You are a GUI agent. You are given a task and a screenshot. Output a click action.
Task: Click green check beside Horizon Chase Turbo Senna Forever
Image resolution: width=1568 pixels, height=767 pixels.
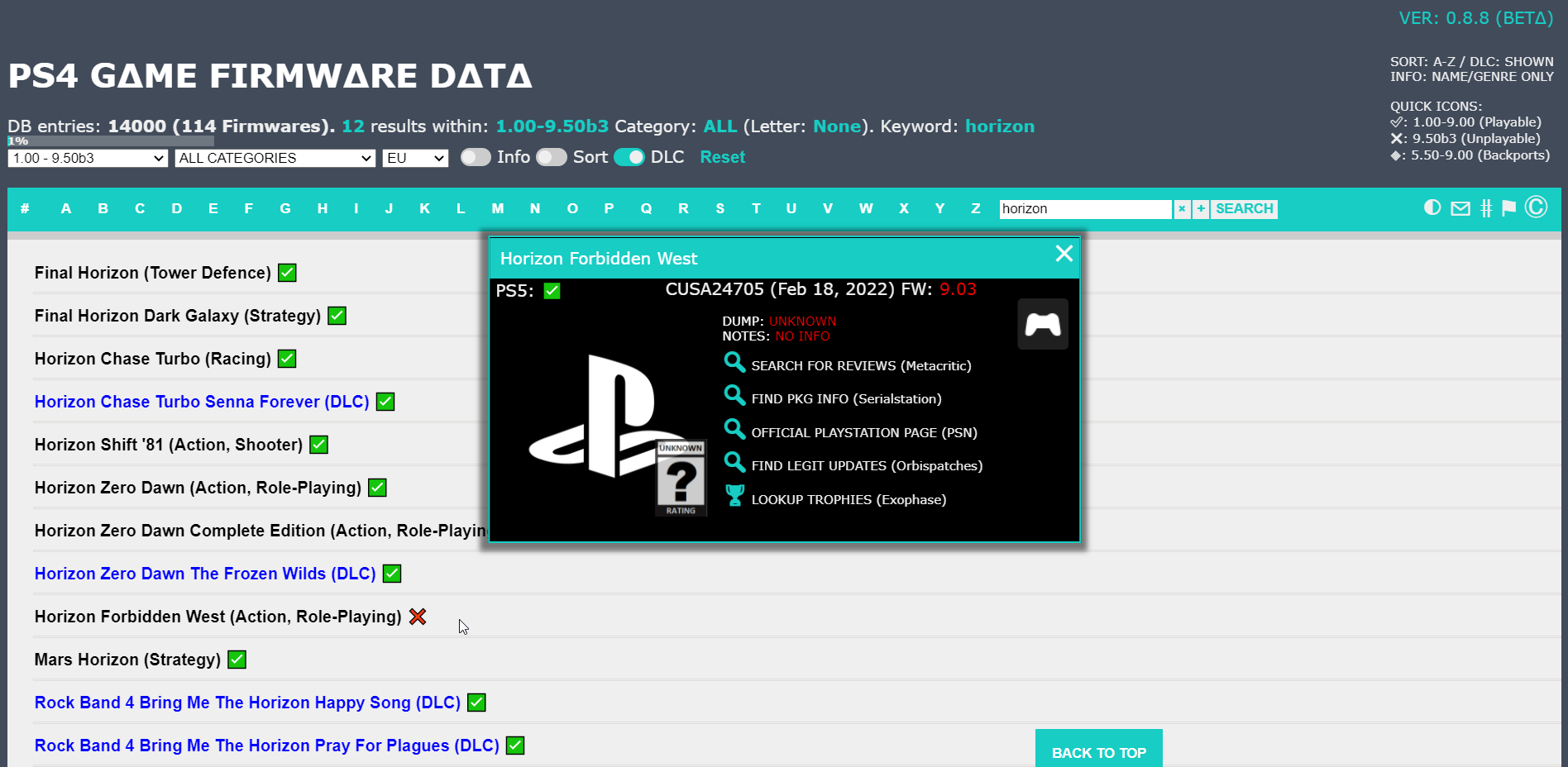(x=385, y=402)
